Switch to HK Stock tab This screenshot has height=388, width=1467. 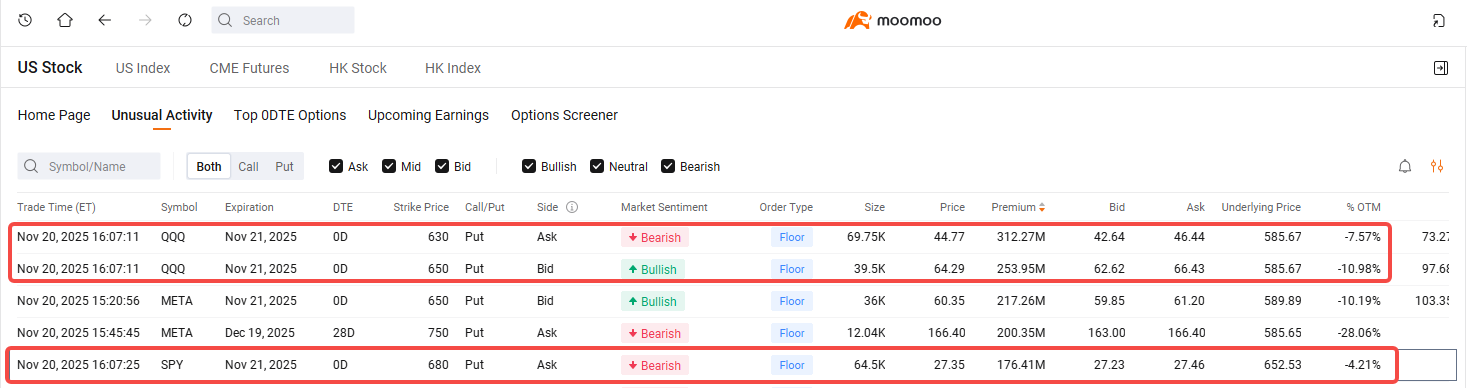[358, 68]
